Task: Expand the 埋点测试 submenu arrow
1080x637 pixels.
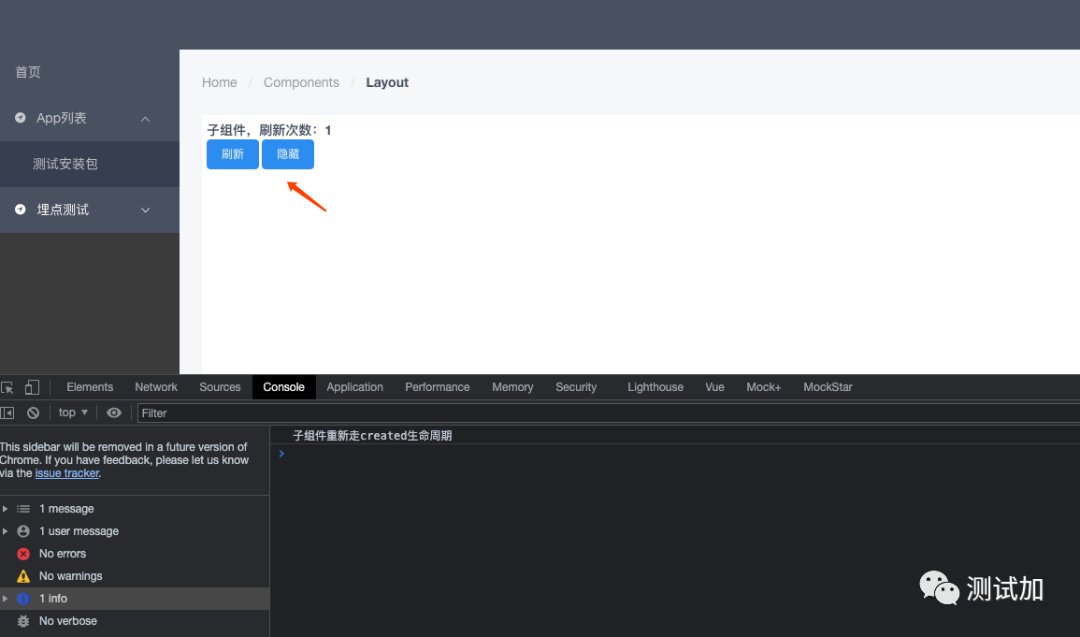Action: [145, 210]
